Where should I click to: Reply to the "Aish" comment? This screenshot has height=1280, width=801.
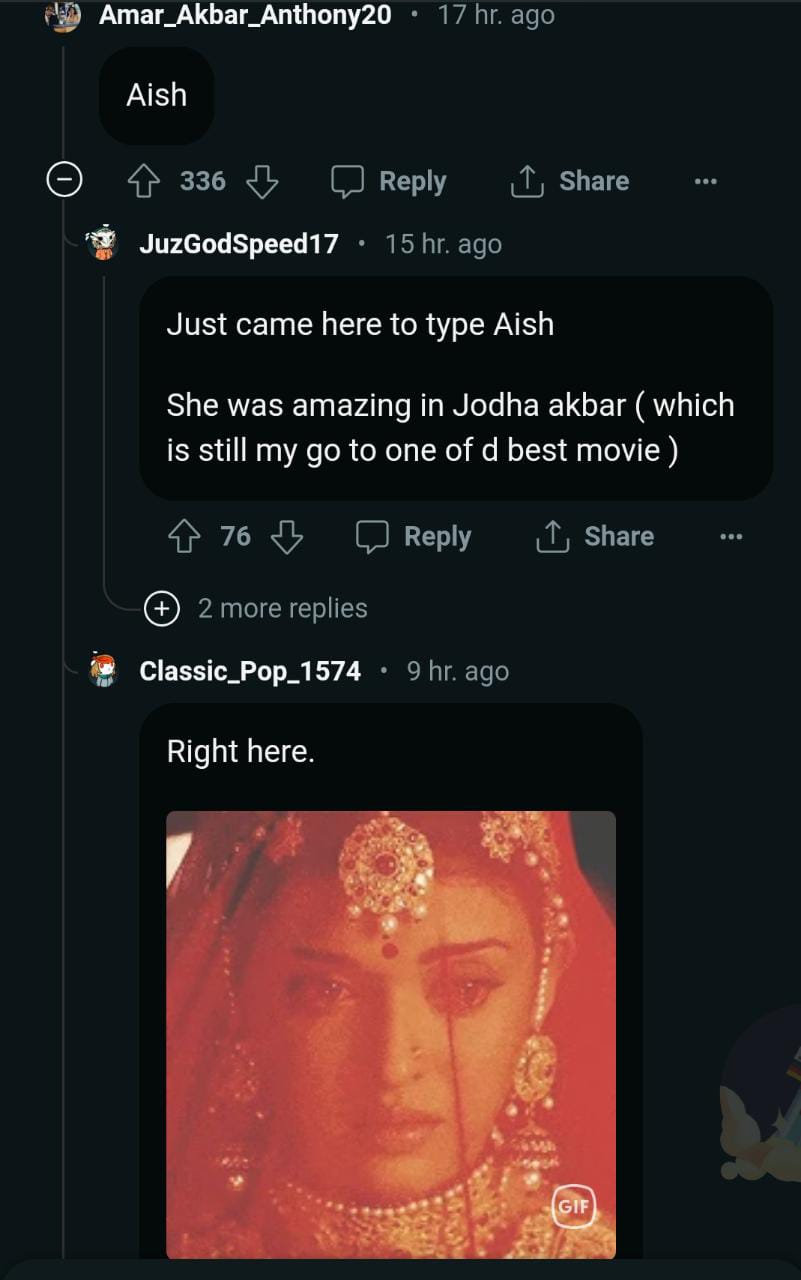[x=389, y=181]
